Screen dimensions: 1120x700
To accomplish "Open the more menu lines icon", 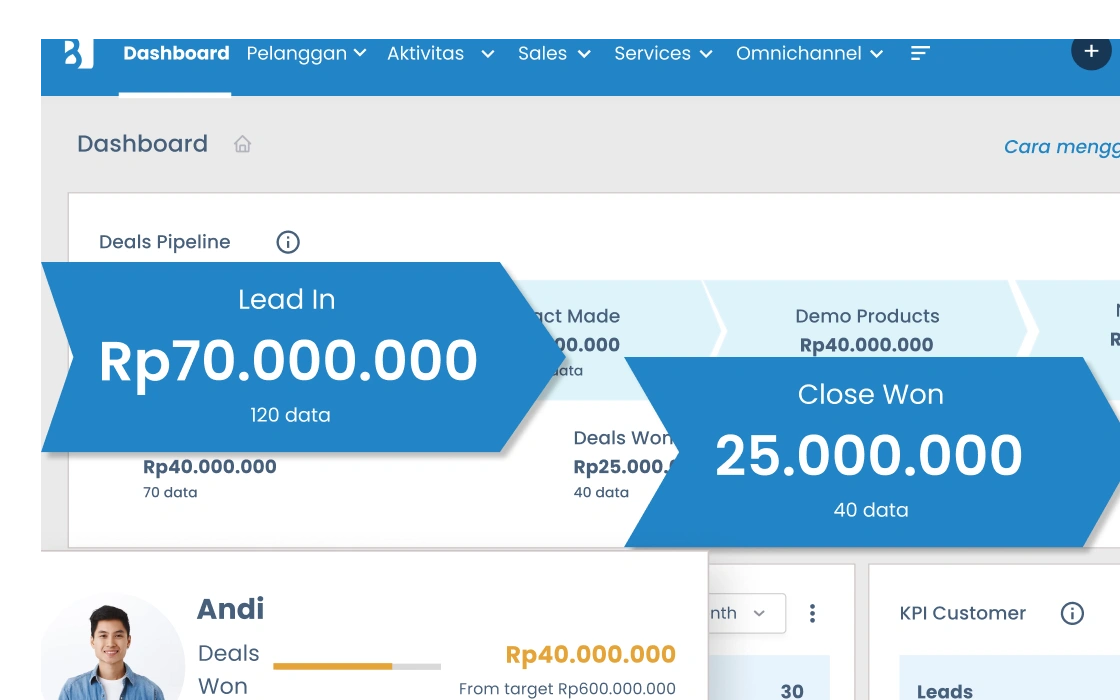I will click(x=920, y=54).
